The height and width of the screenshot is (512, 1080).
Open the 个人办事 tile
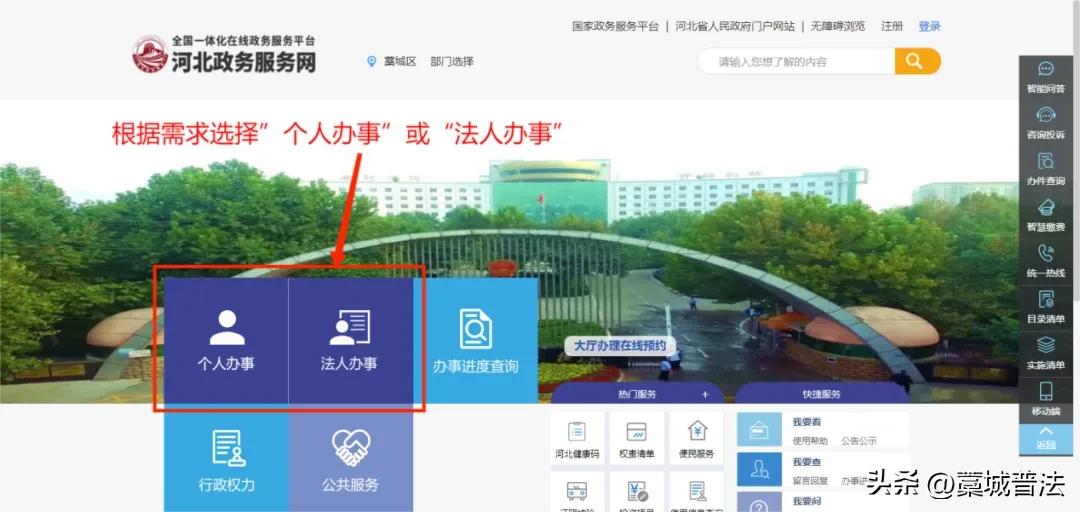(226, 340)
